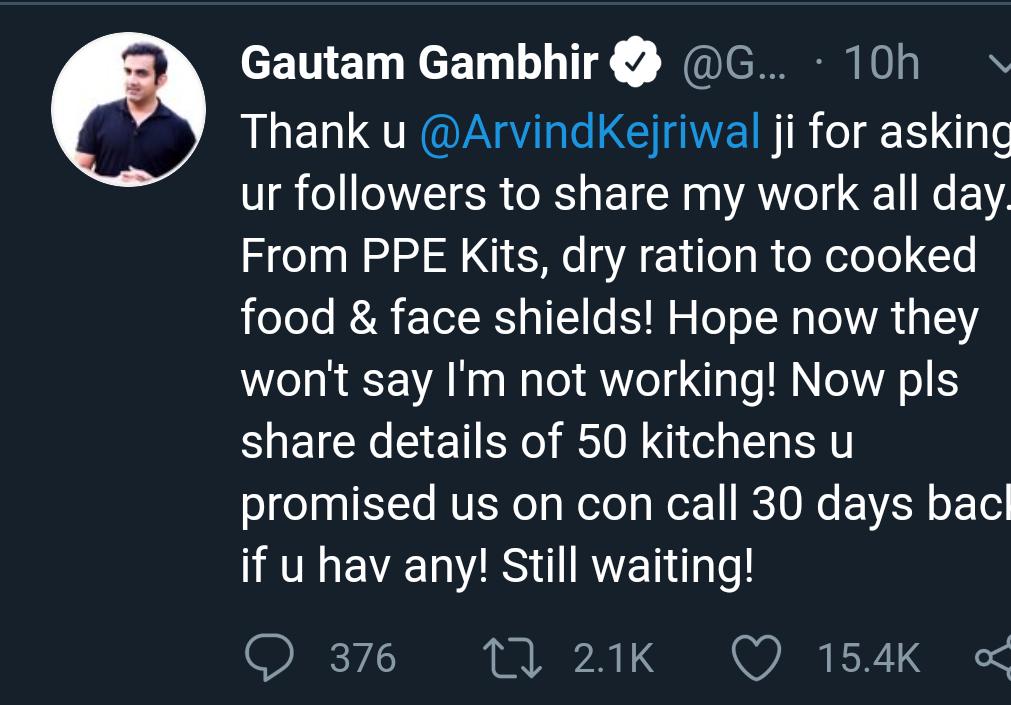This screenshot has width=1011, height=705.
Task: Open the reply composer via speech bubble icon
Action: coord(270,657)
